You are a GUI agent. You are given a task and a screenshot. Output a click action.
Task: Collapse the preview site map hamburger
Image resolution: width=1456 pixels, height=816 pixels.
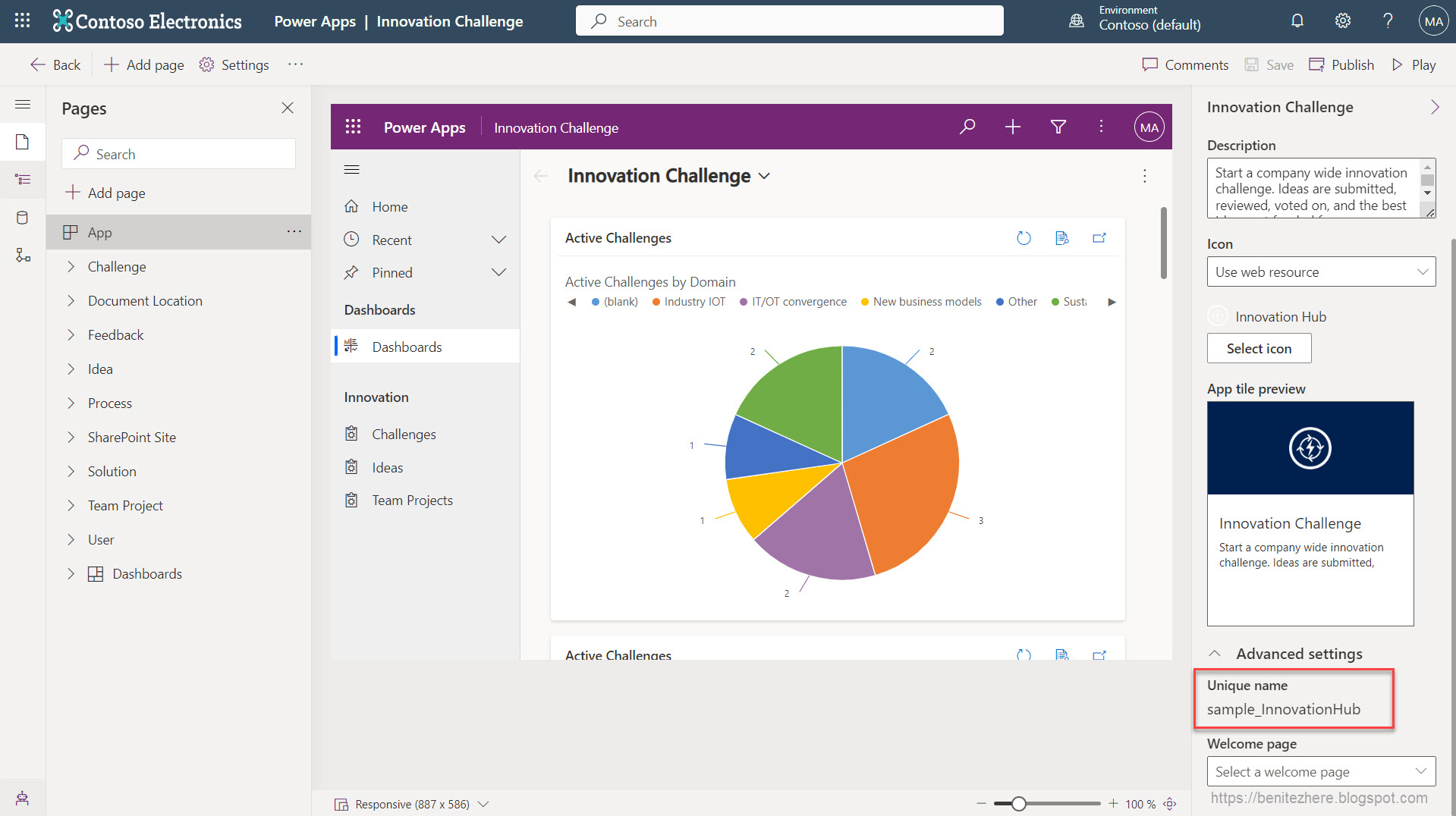[351, 169]
